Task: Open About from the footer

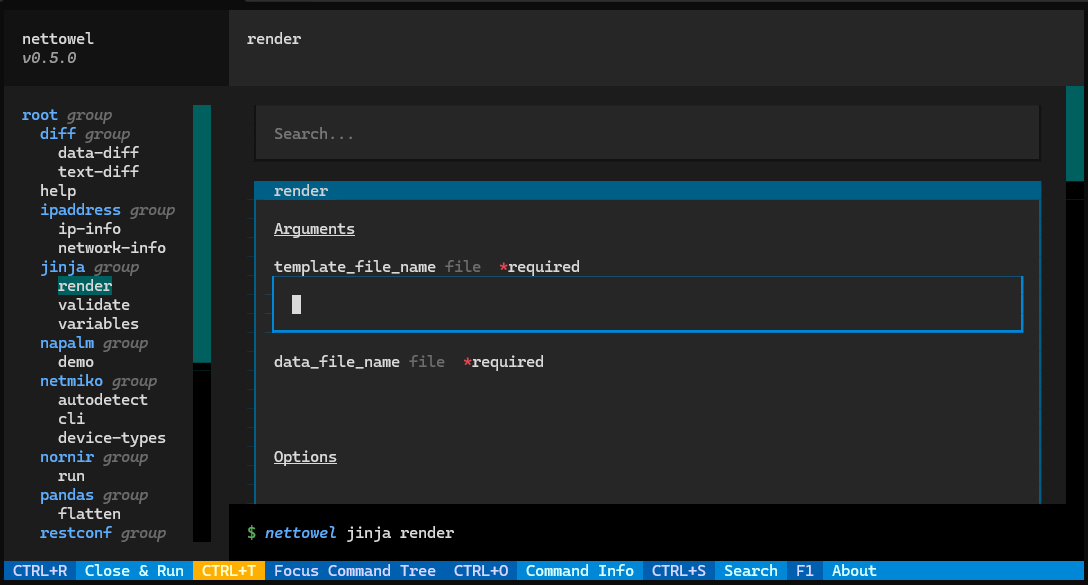Action: [x=854, y=571]
